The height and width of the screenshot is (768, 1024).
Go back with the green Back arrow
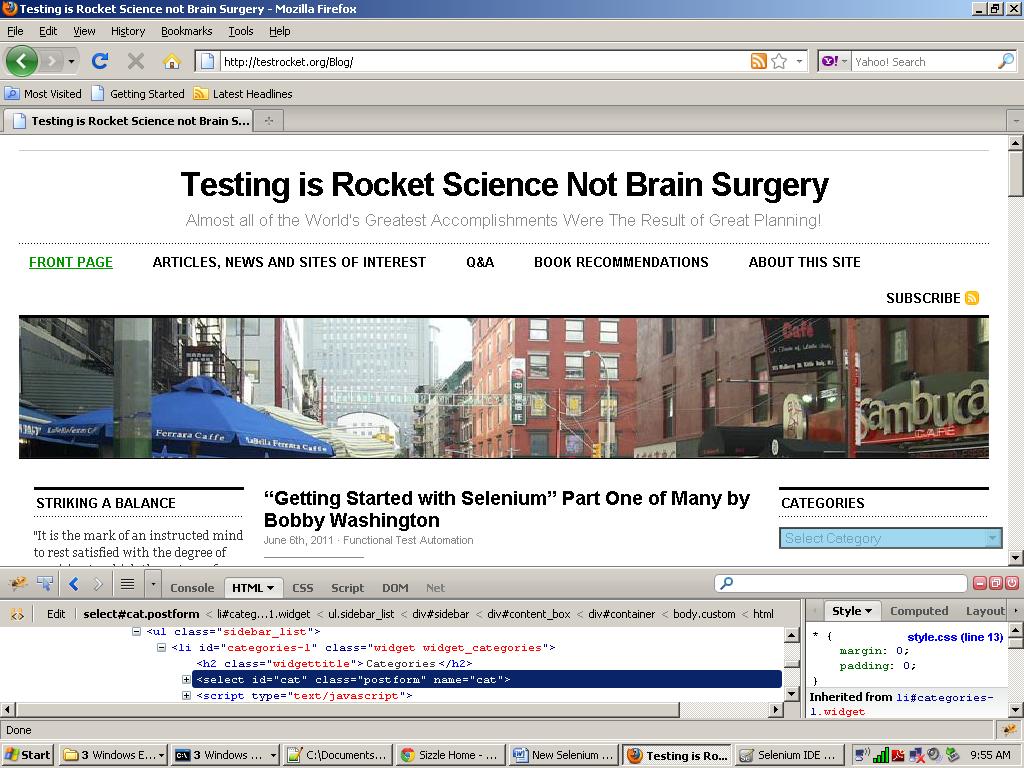click(22, 61)
